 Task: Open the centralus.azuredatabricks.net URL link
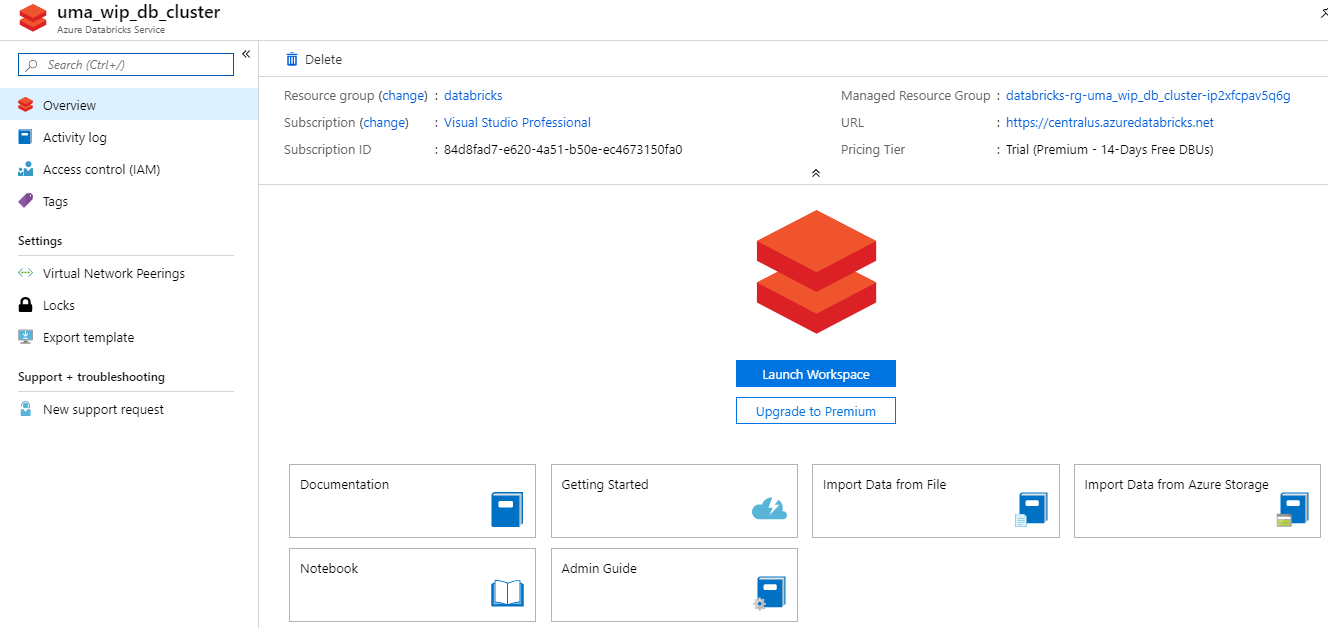pos(1110,123)
